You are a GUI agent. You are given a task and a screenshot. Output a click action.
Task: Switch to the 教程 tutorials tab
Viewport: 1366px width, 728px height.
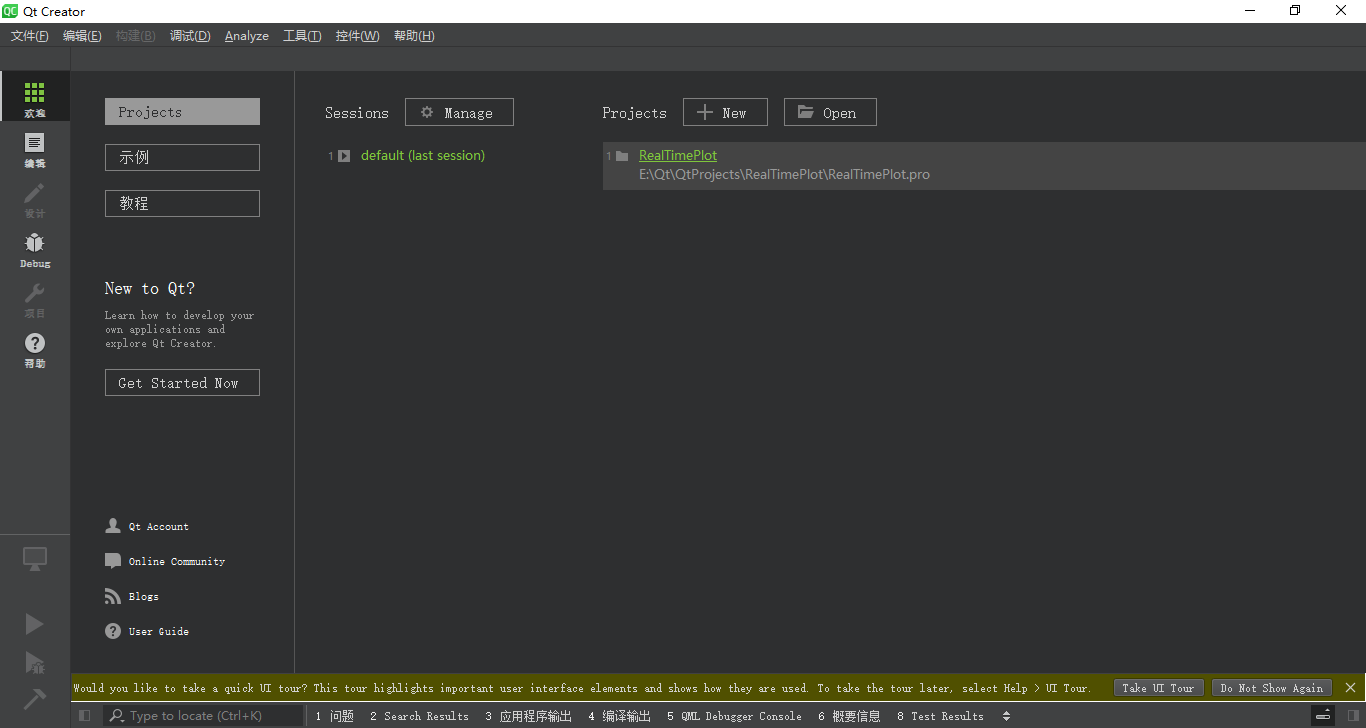click(x=182, y=203)
